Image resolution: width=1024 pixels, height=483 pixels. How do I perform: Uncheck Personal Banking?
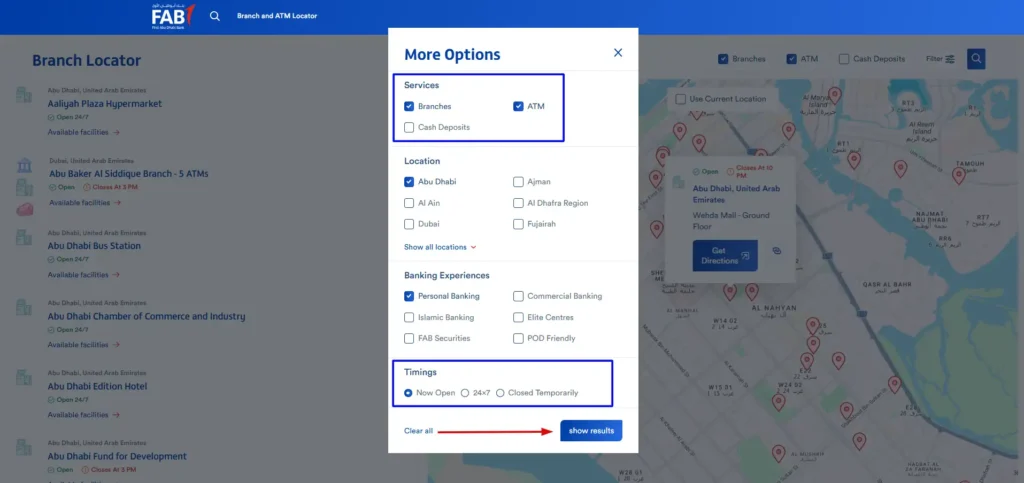[x=409, y=296]
